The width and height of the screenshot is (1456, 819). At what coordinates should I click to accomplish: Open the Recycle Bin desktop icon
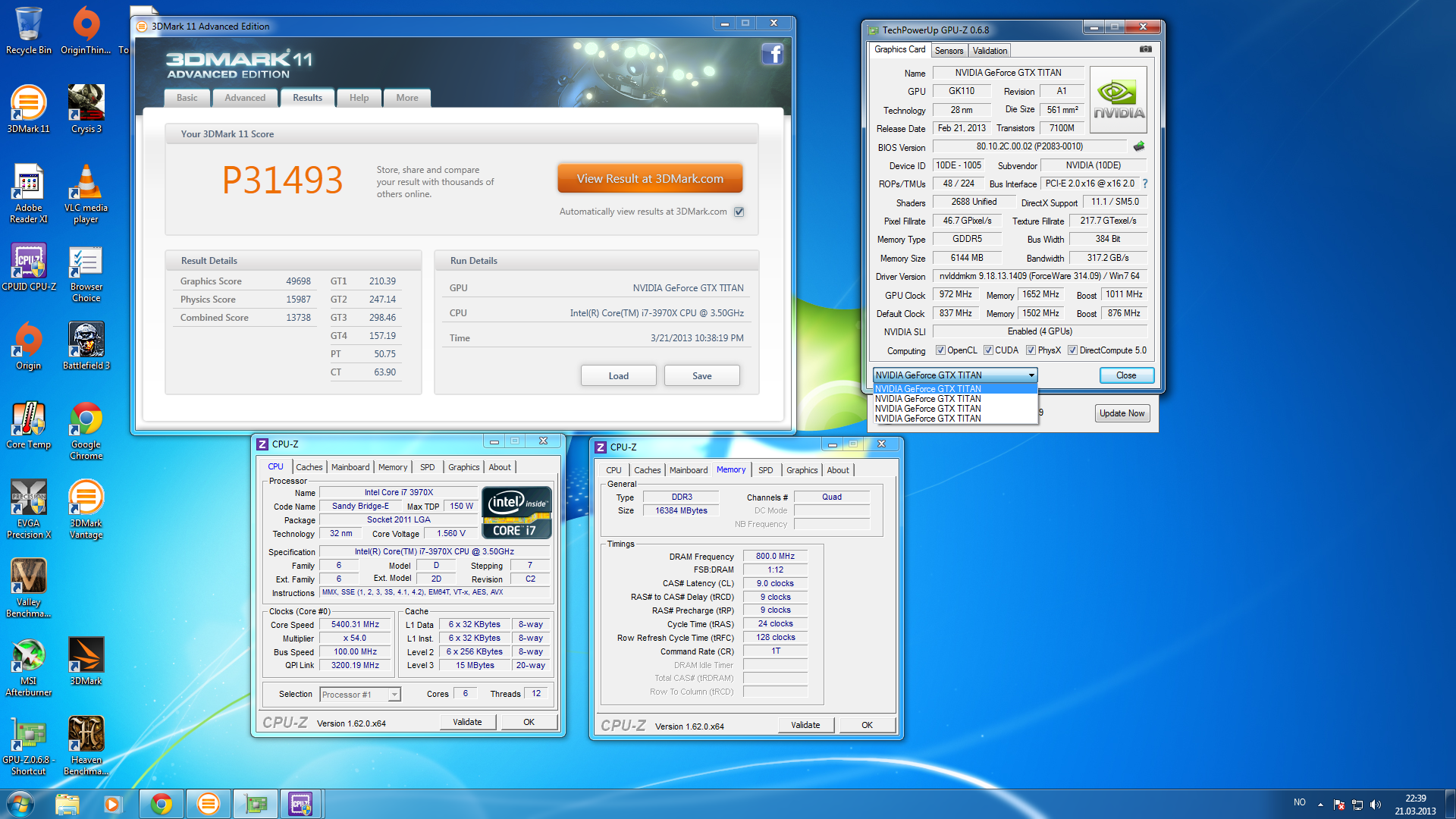coord(29,30)
